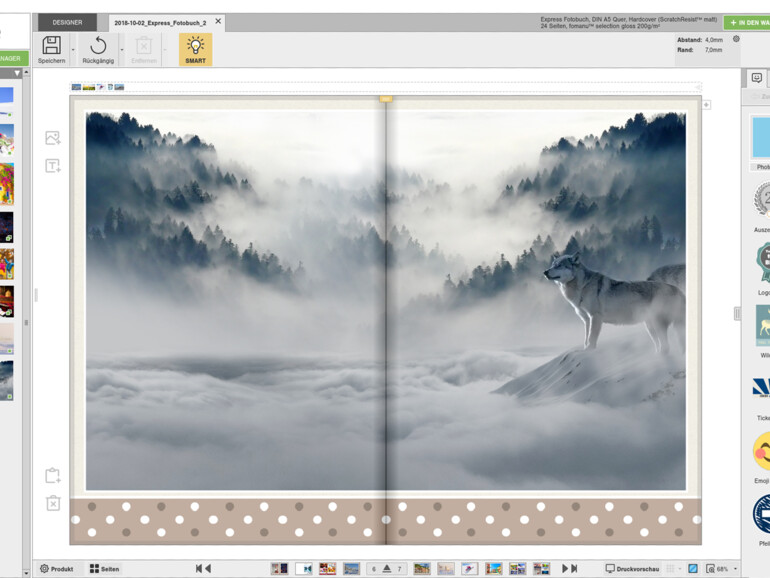The width and height of the screenshot is (770, 578).
Task: Open the image panel filter dropdown triangle
Action: [17, 73]
